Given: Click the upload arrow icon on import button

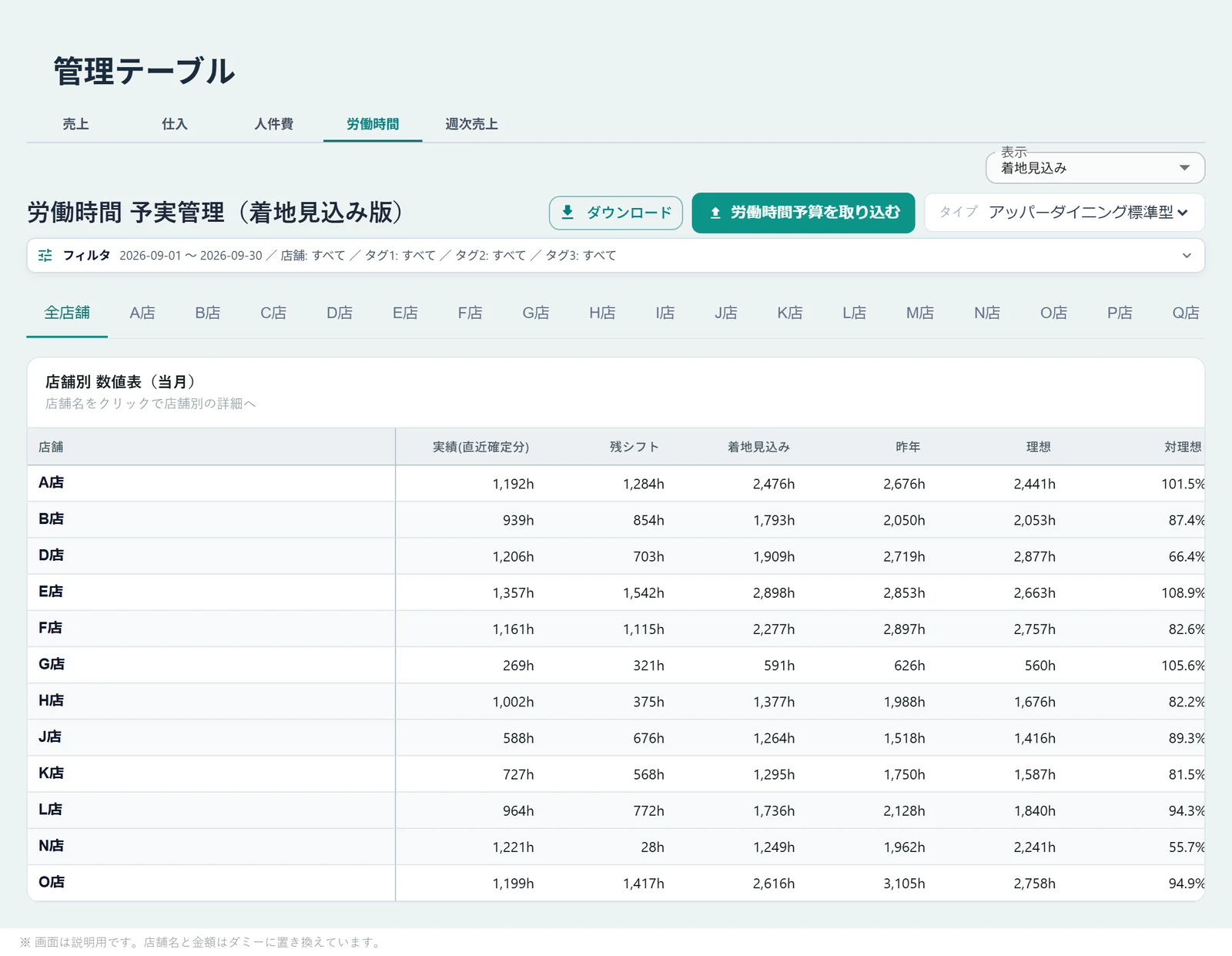Looking at the screenshot, I should click(x=715, y=213).
